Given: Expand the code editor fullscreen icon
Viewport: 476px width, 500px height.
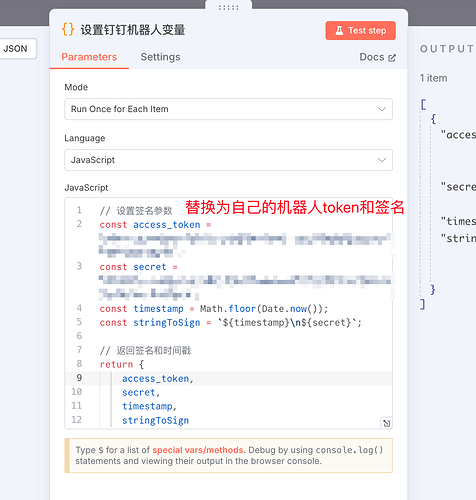Looking at the screenshot, I should click(x=386, y=423).
